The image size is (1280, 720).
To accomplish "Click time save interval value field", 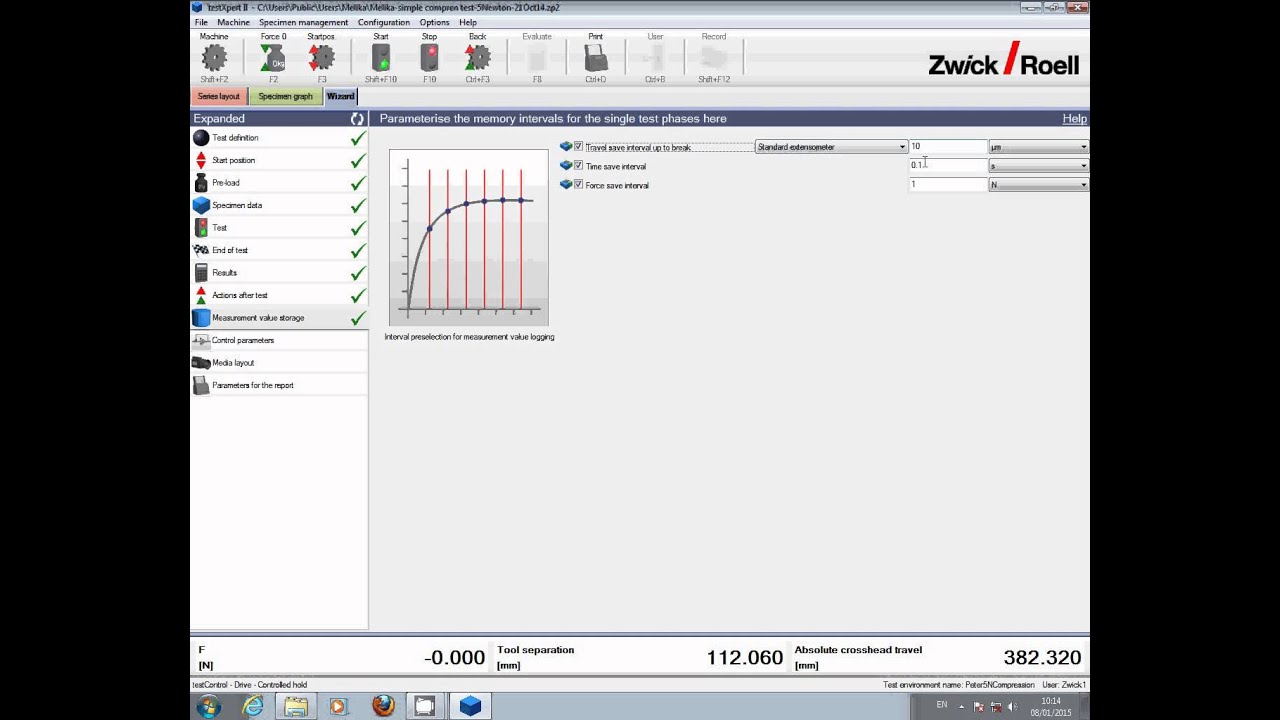I will 948,166.
